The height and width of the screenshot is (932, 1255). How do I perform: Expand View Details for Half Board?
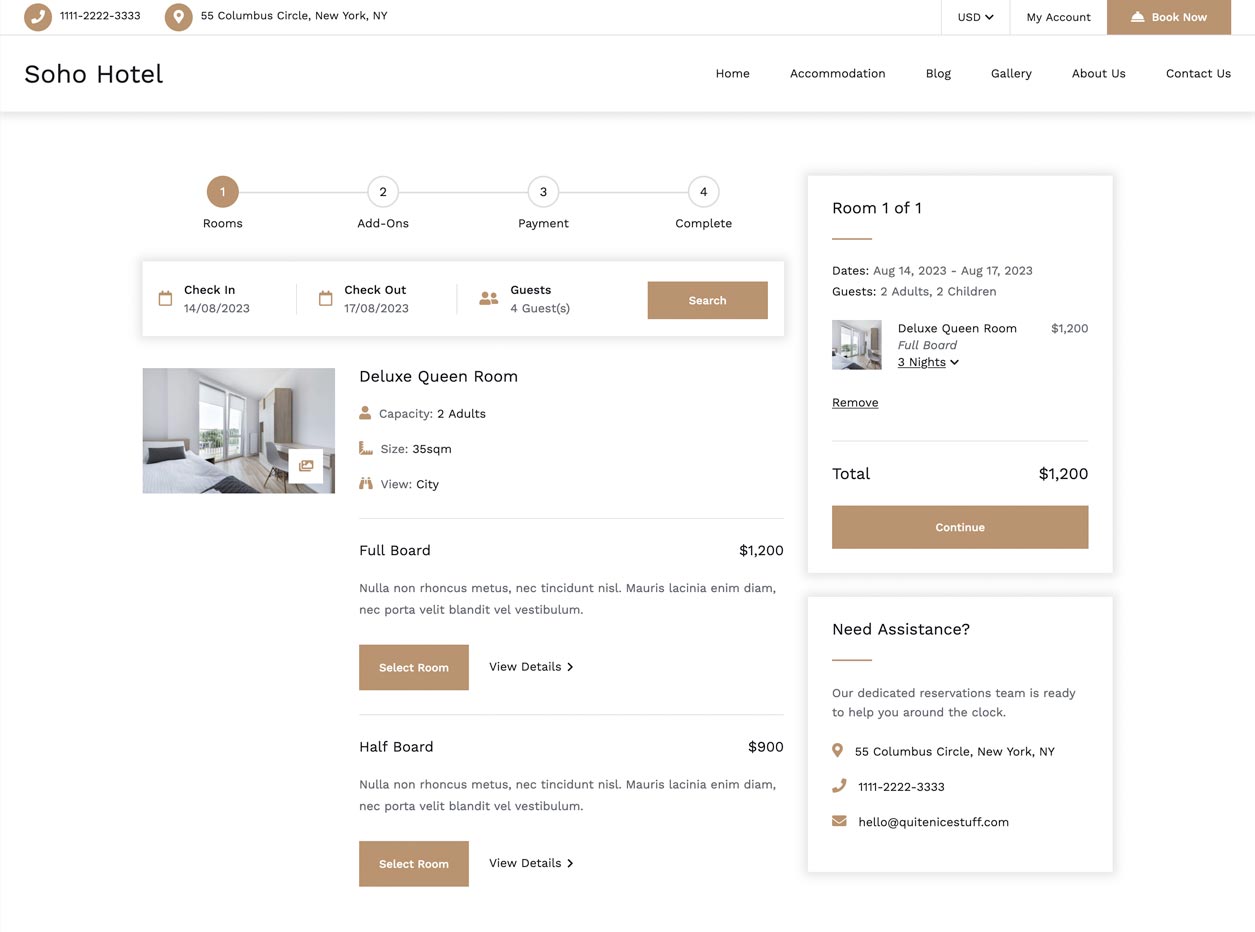coord(531,863)
